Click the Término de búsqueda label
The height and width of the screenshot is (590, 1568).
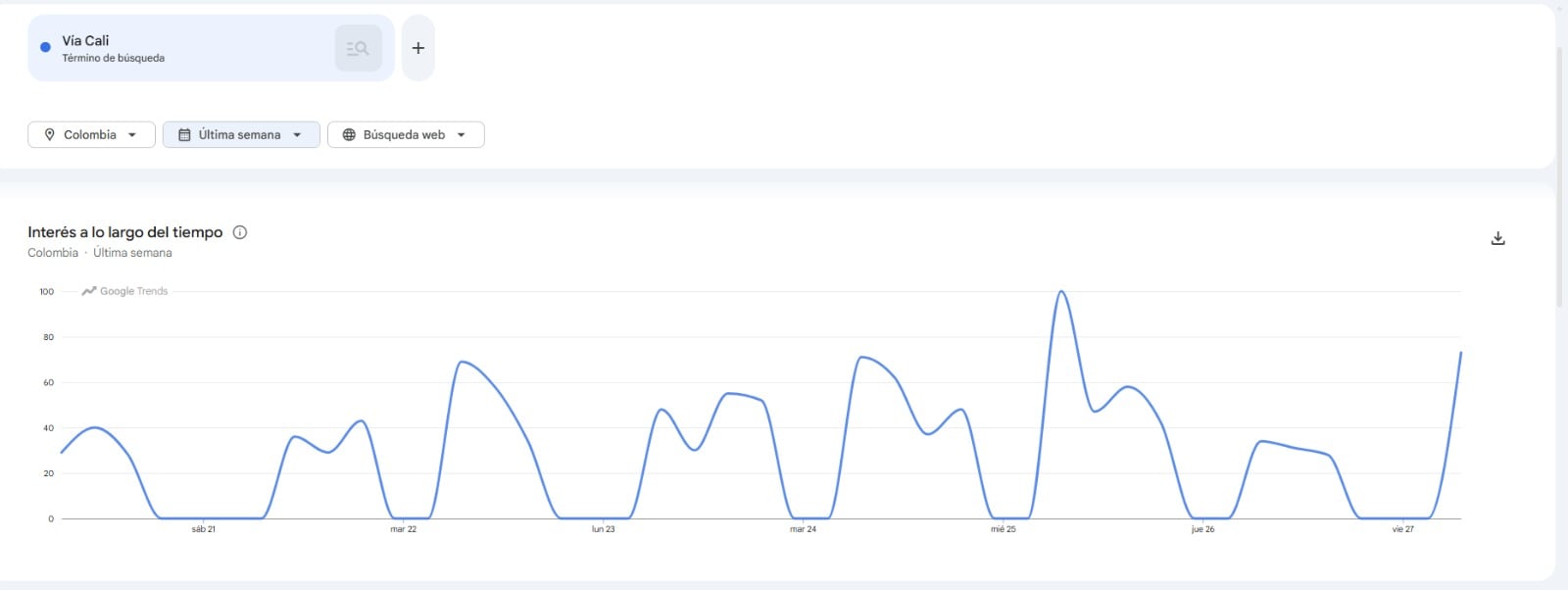pyautogui.click(x=114, y=58)
